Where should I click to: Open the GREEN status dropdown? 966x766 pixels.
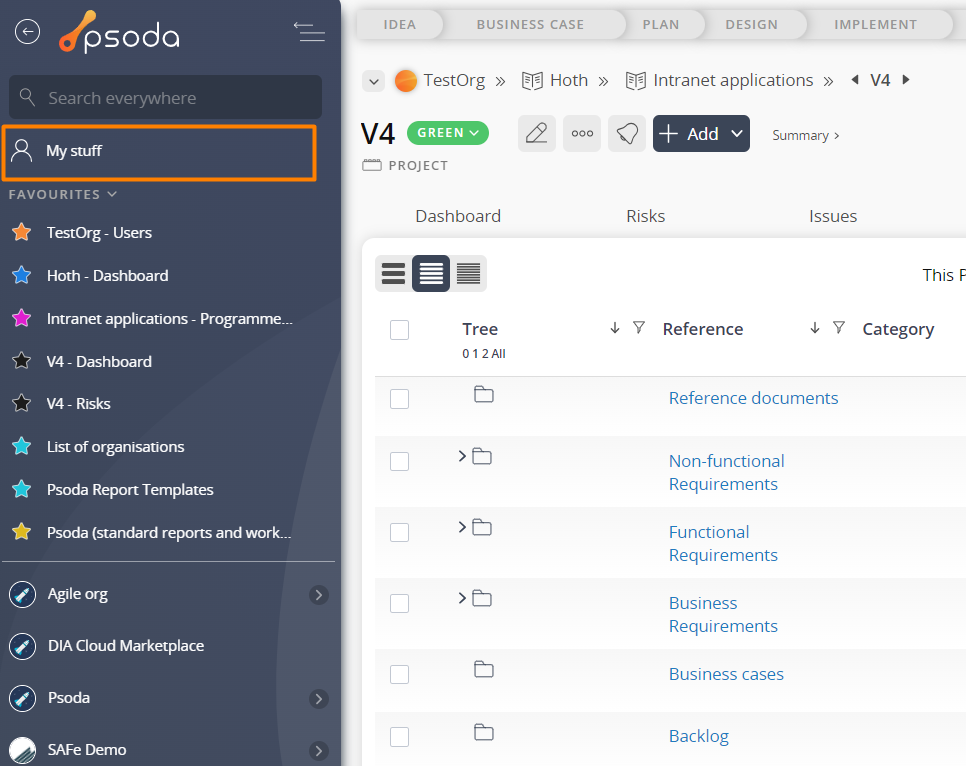pos(448,133)
